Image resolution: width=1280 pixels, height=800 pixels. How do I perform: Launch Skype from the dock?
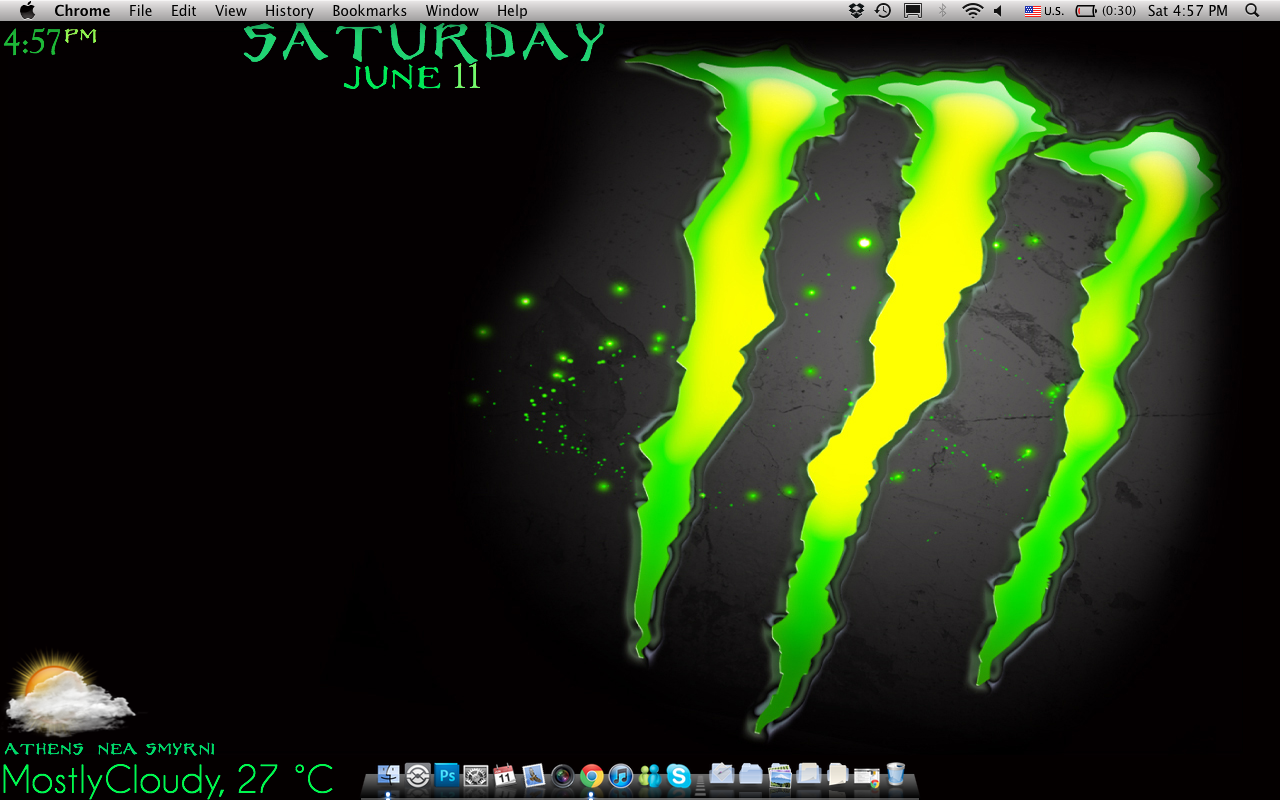pos(678,776)
